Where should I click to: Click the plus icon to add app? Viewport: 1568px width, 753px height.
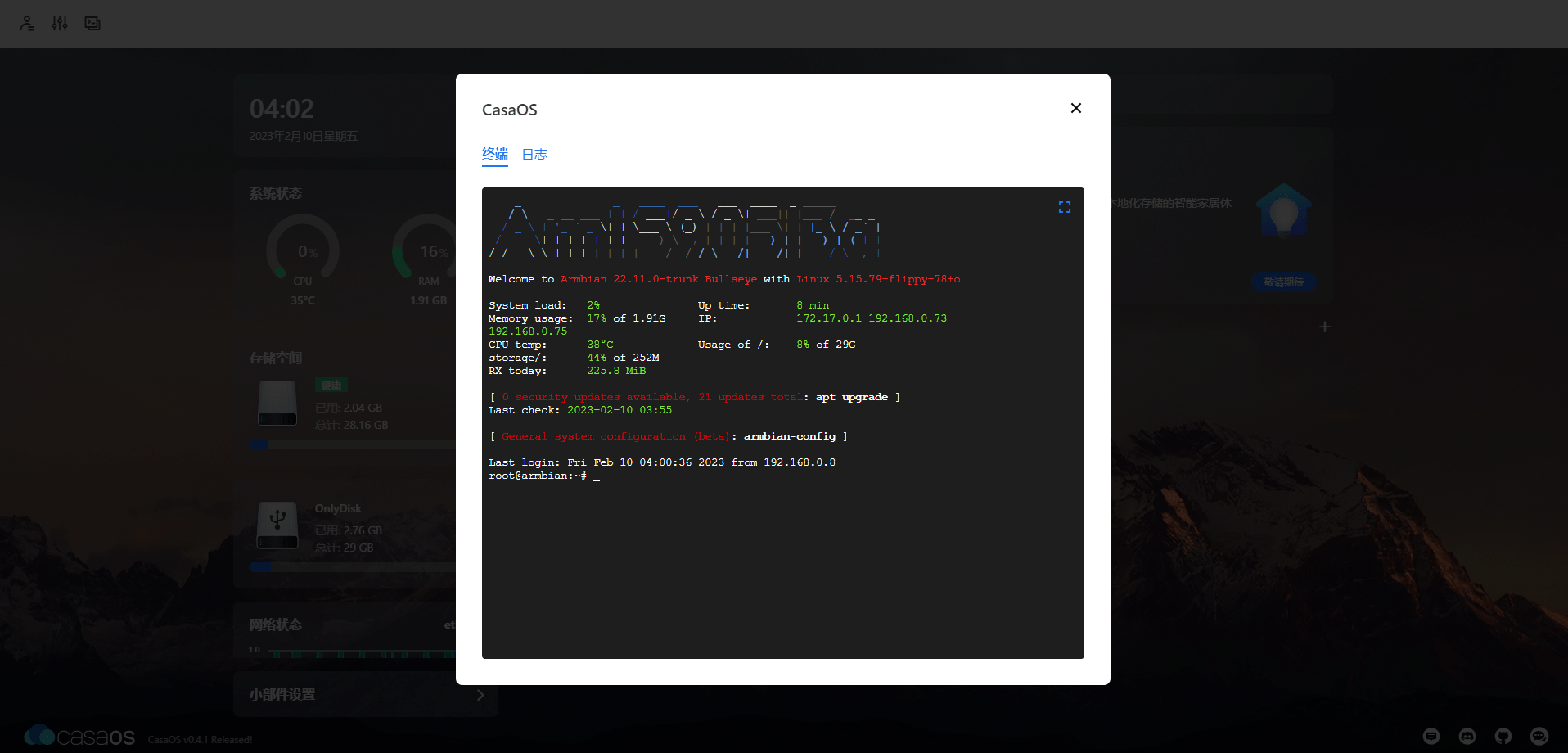pos(1325,327)
